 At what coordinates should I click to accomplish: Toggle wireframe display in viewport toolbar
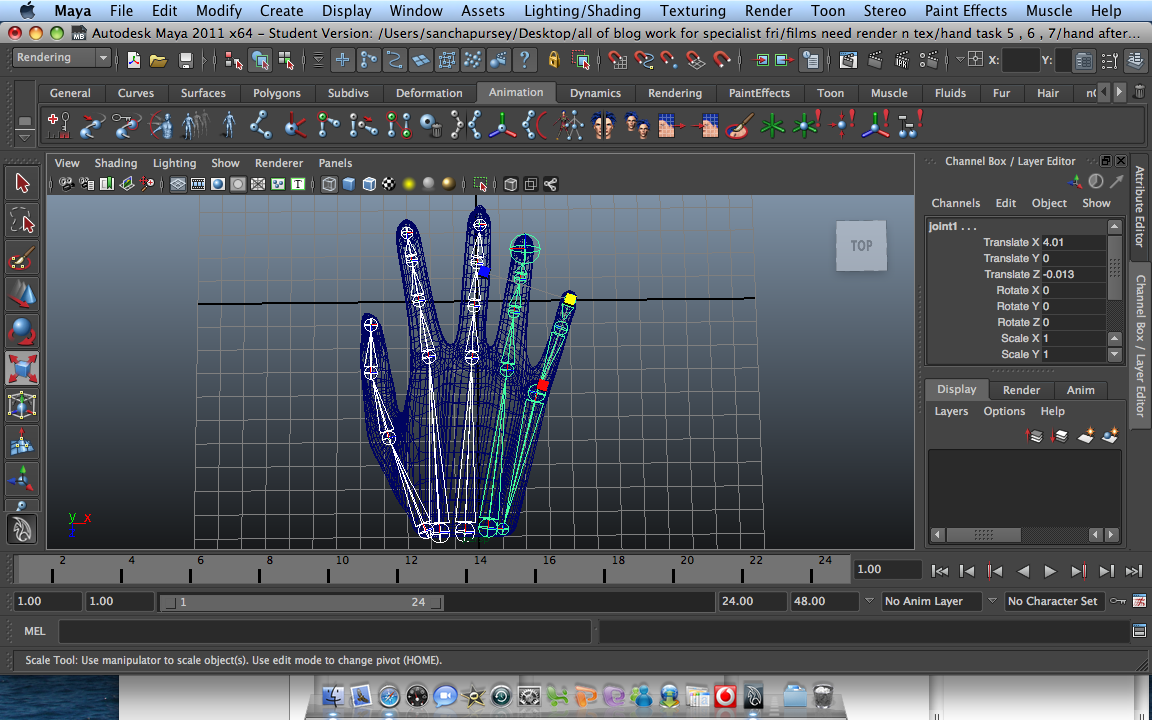click(329, 184)
